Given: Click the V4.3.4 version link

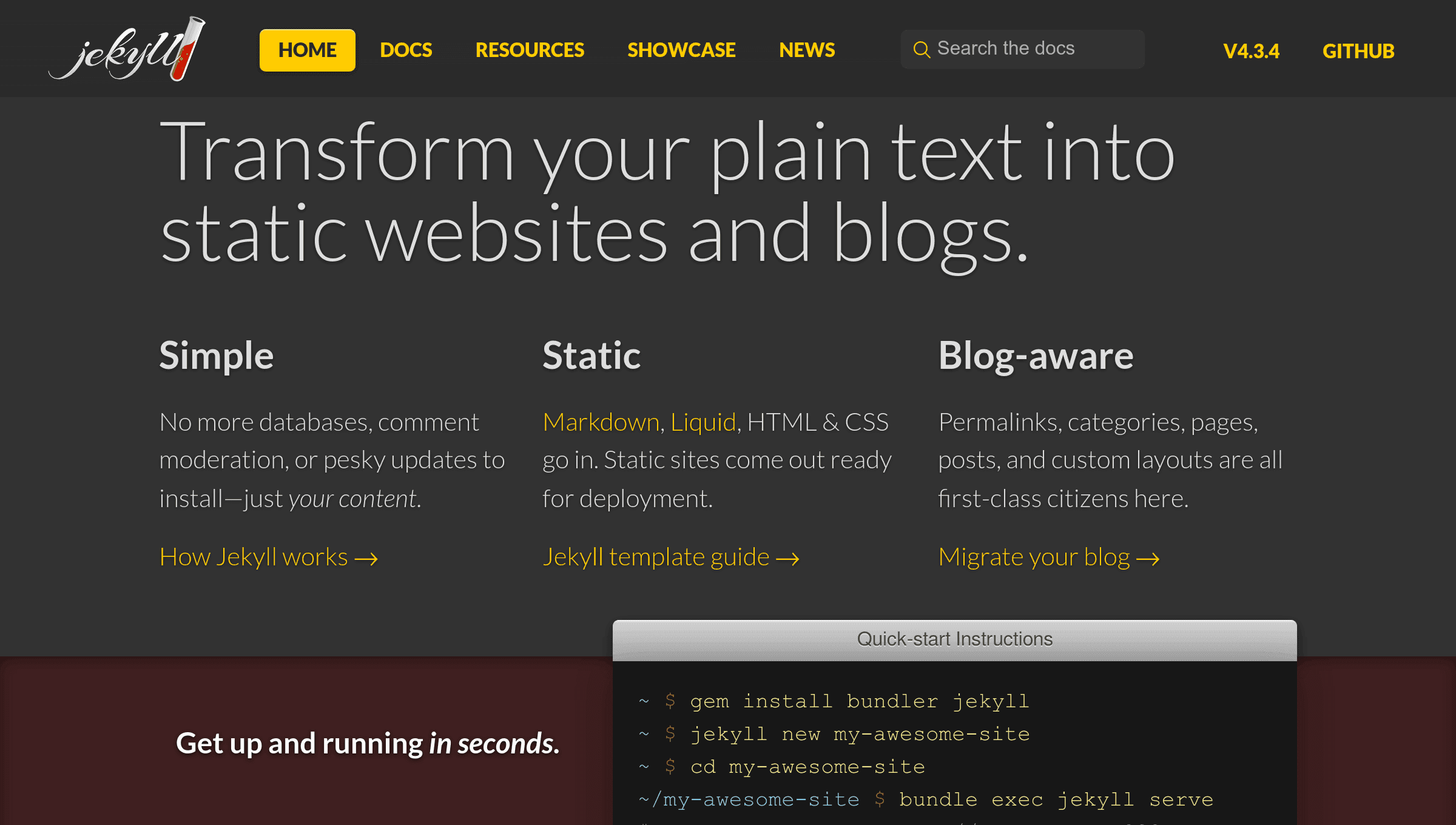Looking at the screenshot, I should (1251, 52).
